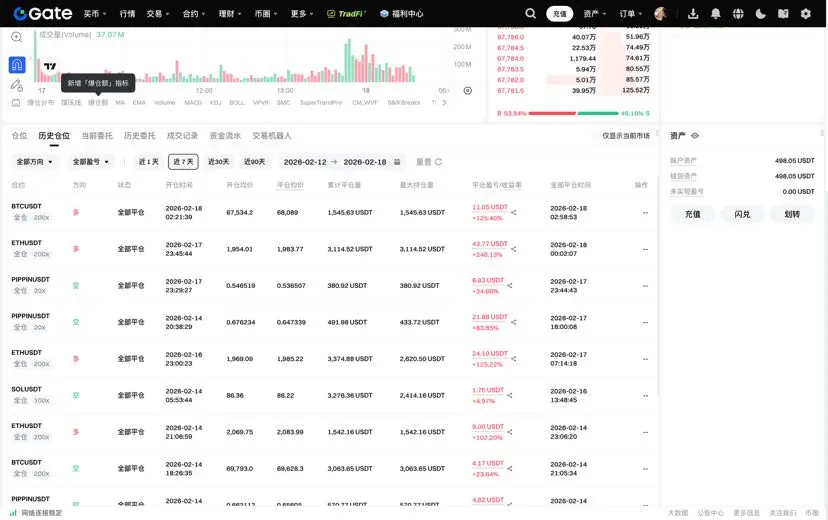Image resolution: width=828 pixels, height=520 pixels.
Task: Select the 近90天 range filter
Action: coord(255,162)
